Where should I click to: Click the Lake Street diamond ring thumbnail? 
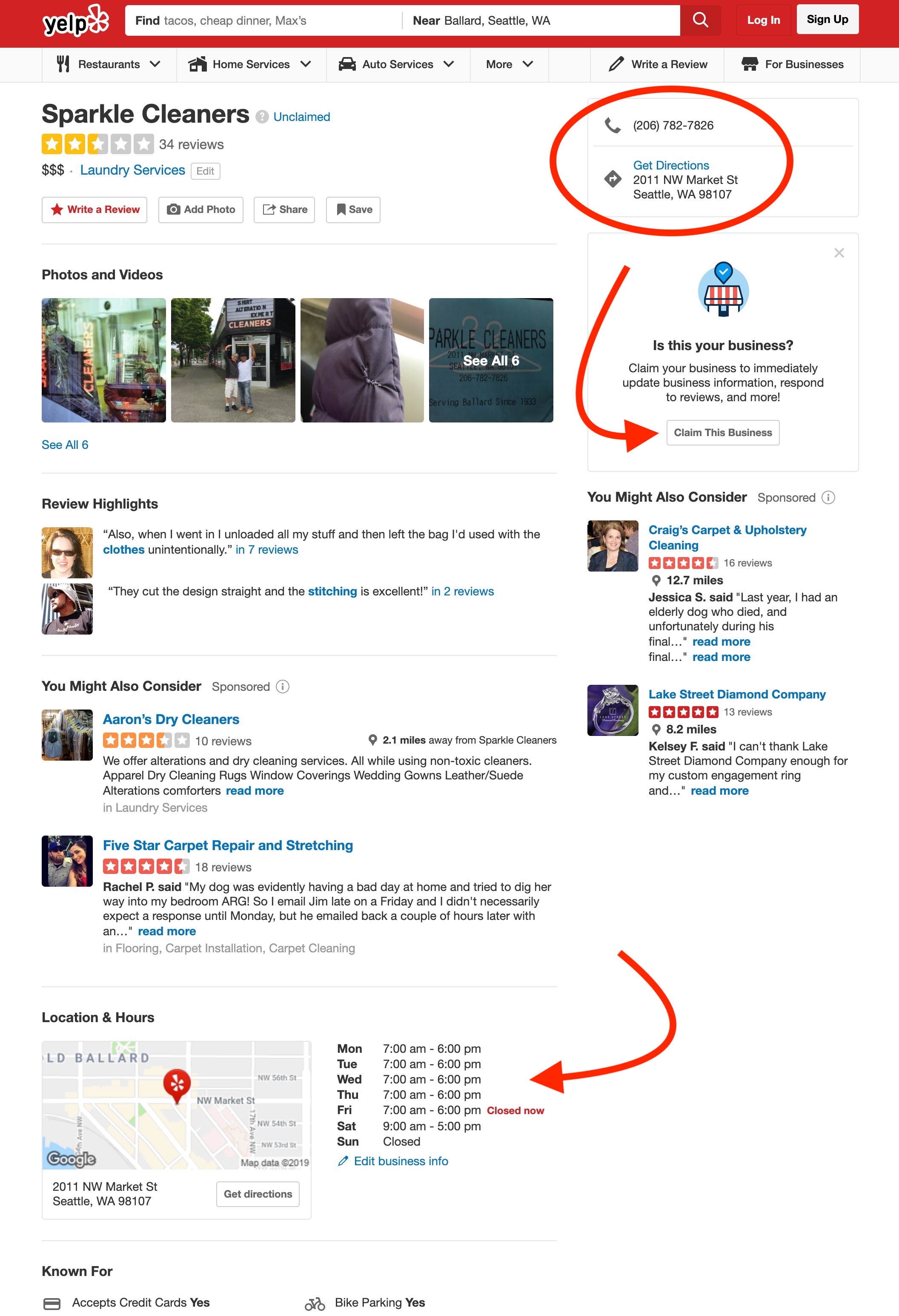(613, 710)
